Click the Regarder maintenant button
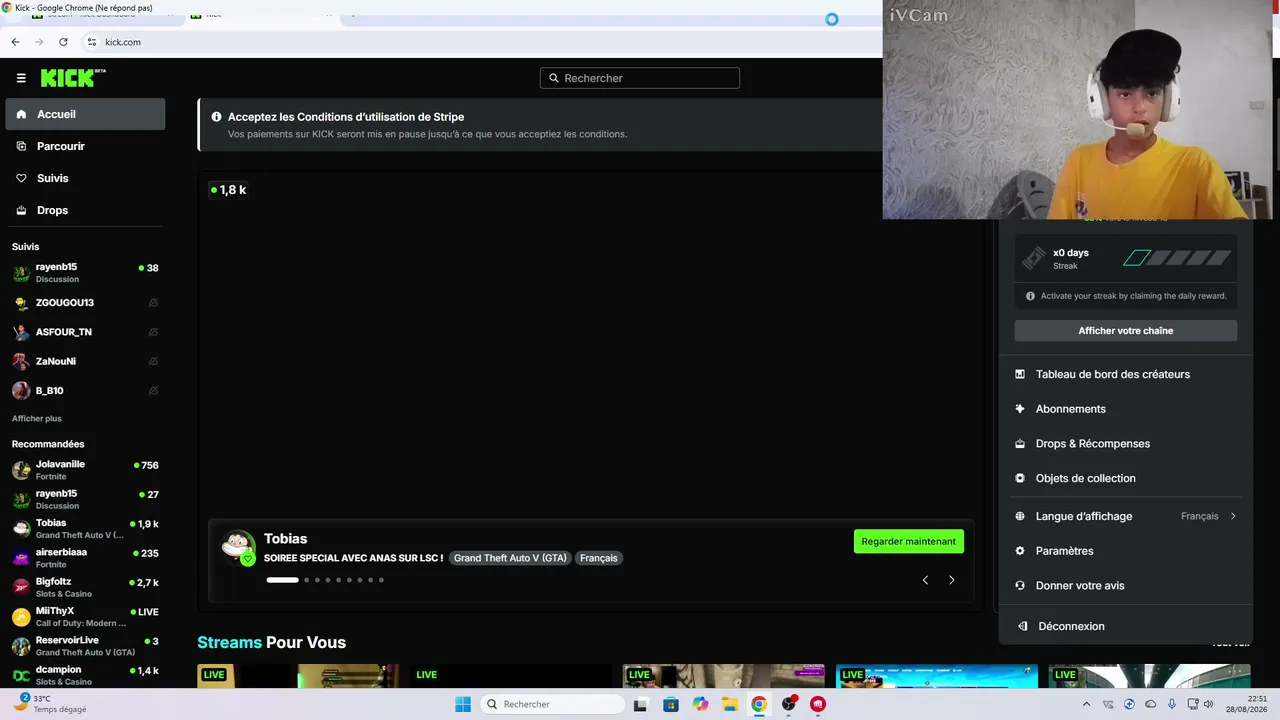 click(x=909, y=541)
